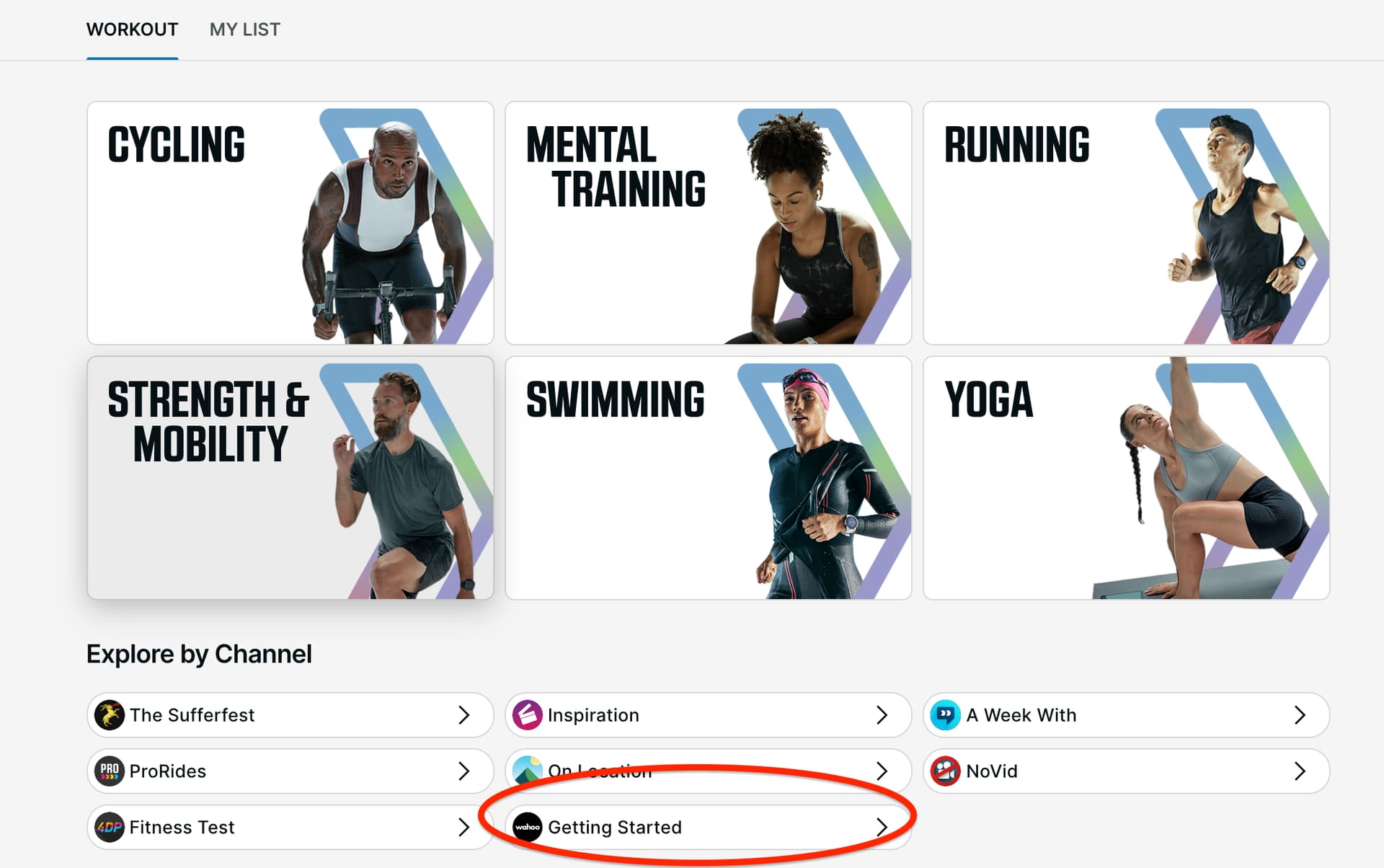Select the Strength & Mobility card

pyautogui.click(x=290, y=477)
